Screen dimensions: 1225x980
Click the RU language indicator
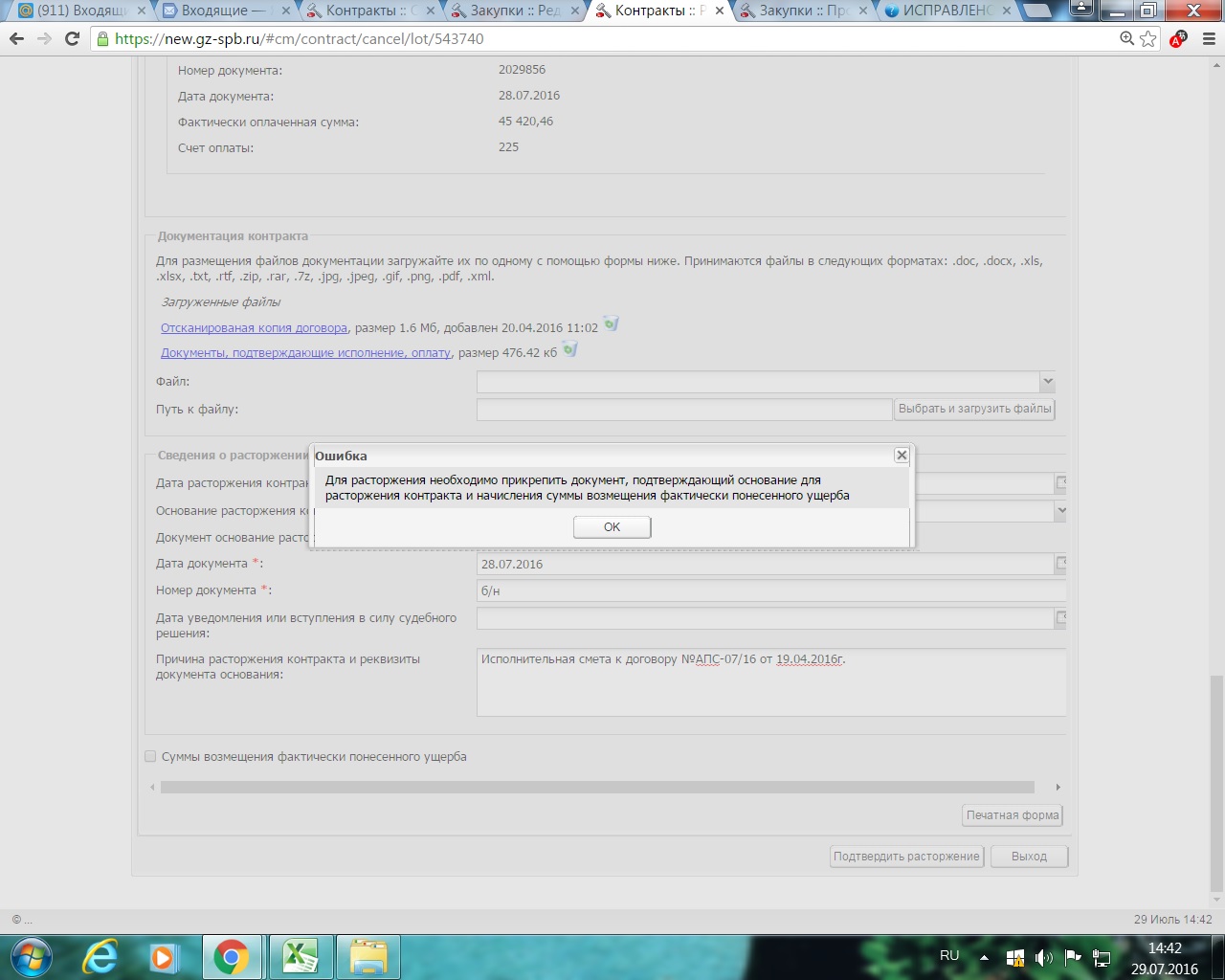click(949, 955)
